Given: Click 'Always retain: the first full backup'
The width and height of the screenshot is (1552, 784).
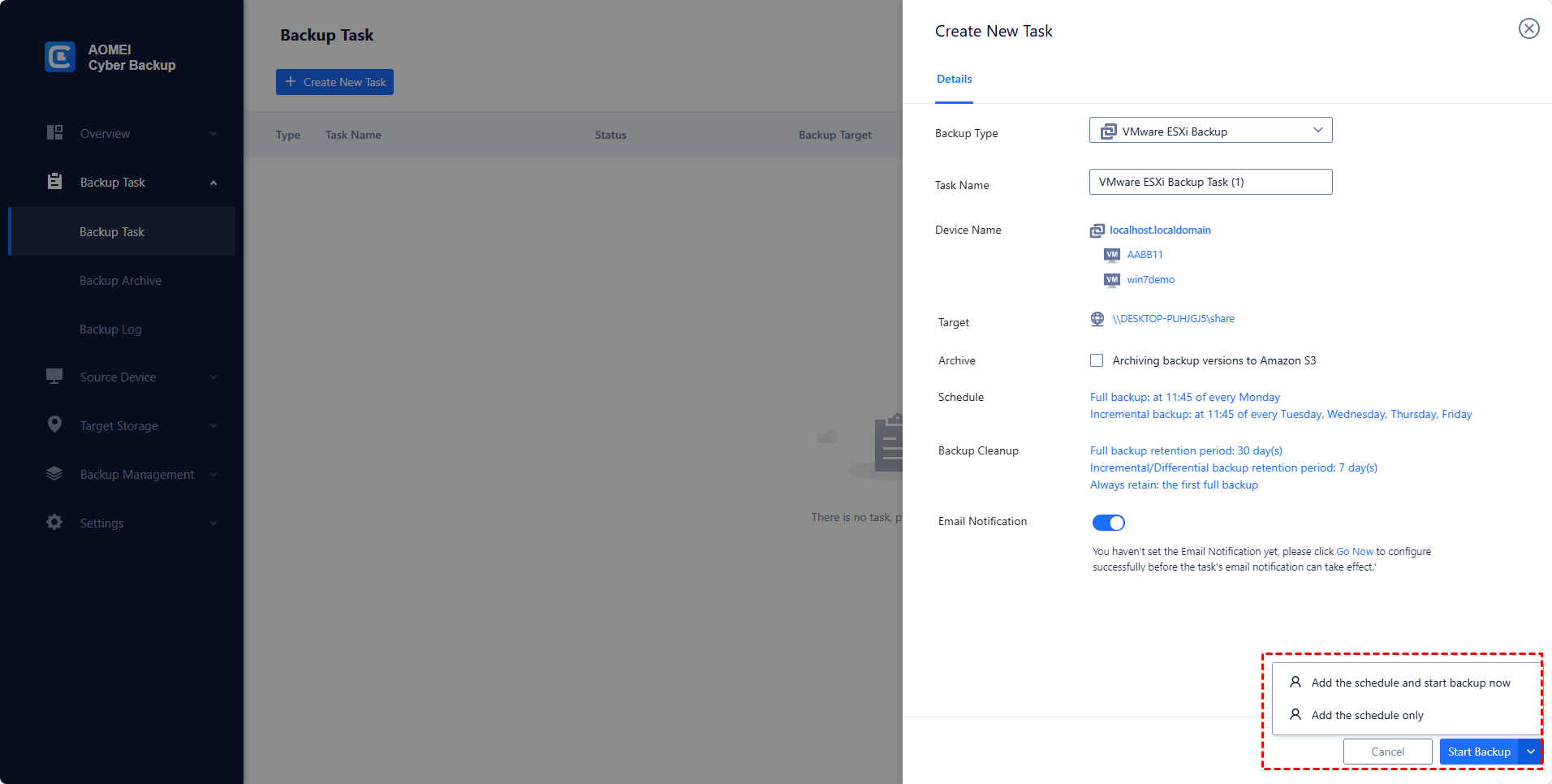Looking at the screenshot, I should point(1174,485).
